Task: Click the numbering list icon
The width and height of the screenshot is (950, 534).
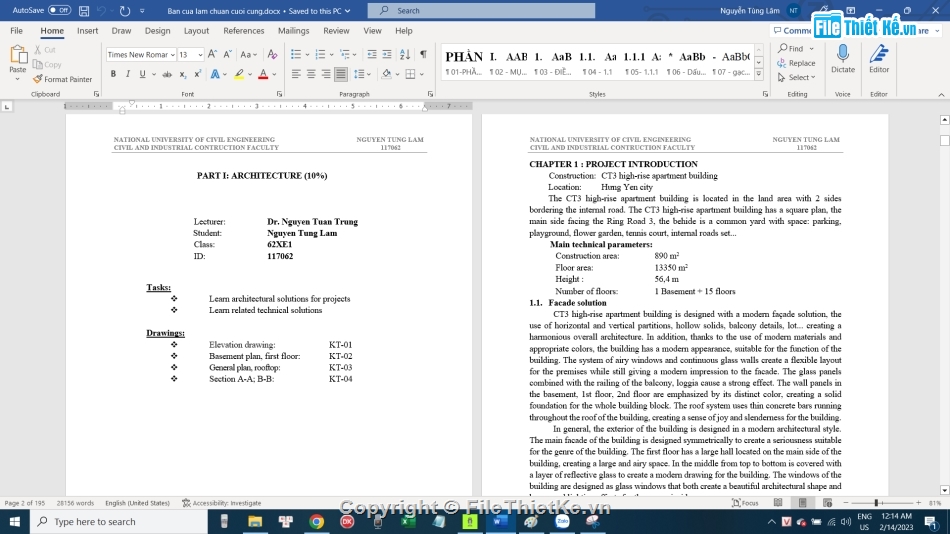Action: click(x=321, y=55)
